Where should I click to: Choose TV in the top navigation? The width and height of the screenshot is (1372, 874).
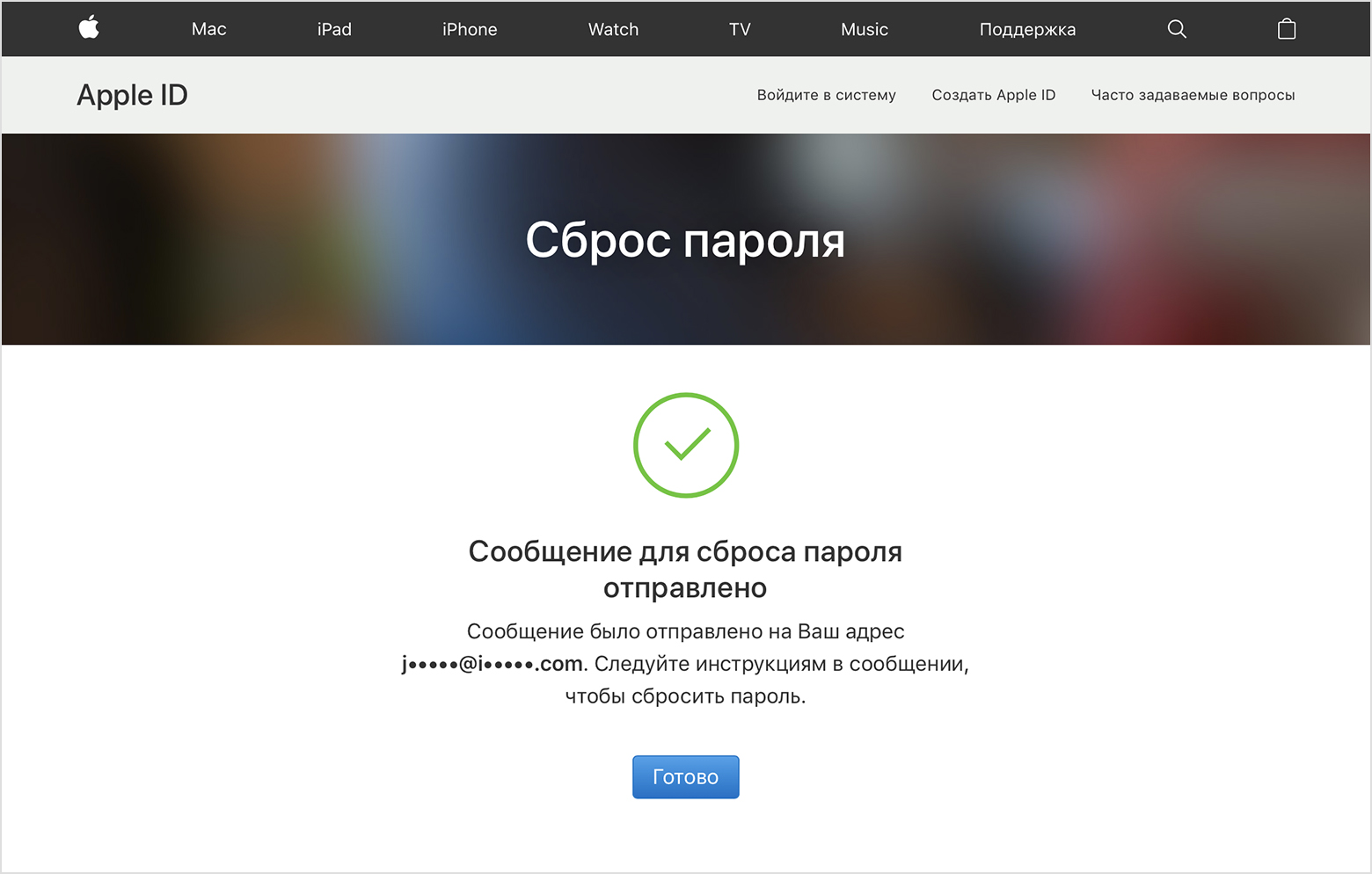tap(740, 29)
